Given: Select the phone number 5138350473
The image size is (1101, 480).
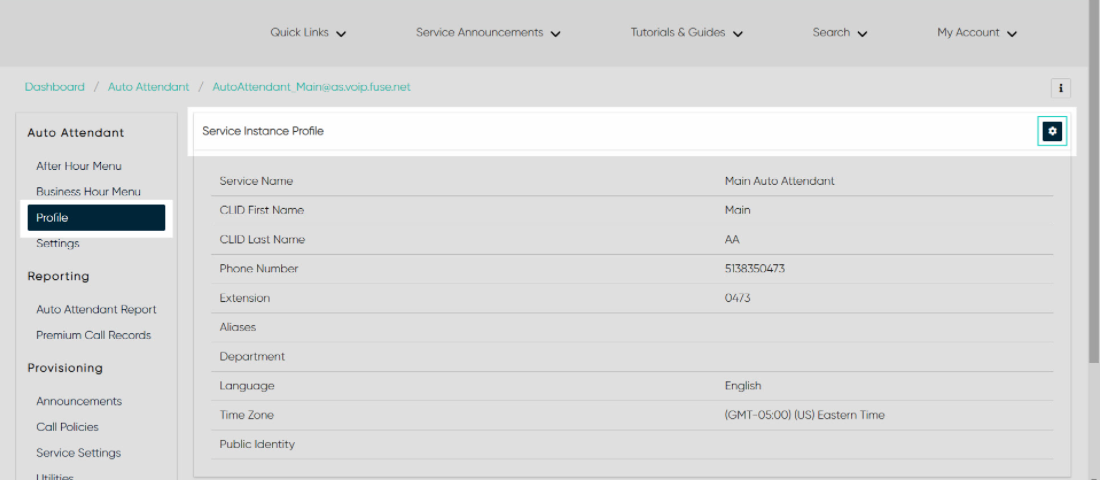Looking at the screenshot, I should pos(755,269).
